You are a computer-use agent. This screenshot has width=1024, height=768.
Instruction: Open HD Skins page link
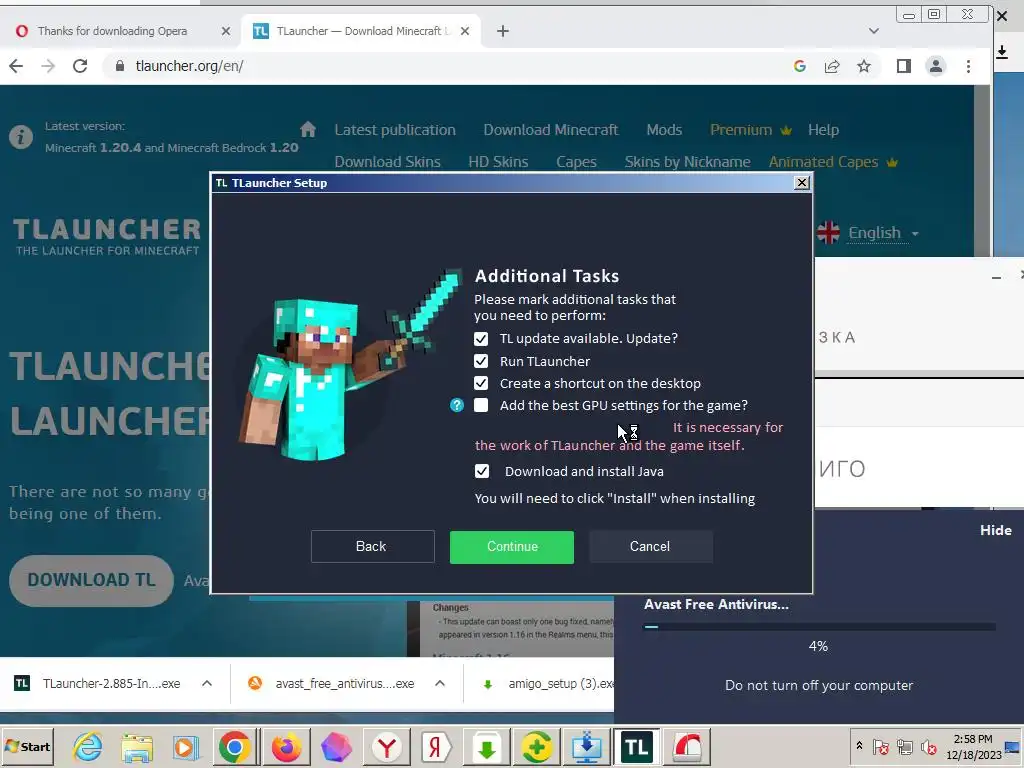pyautogui.click(x=498, y=162)
